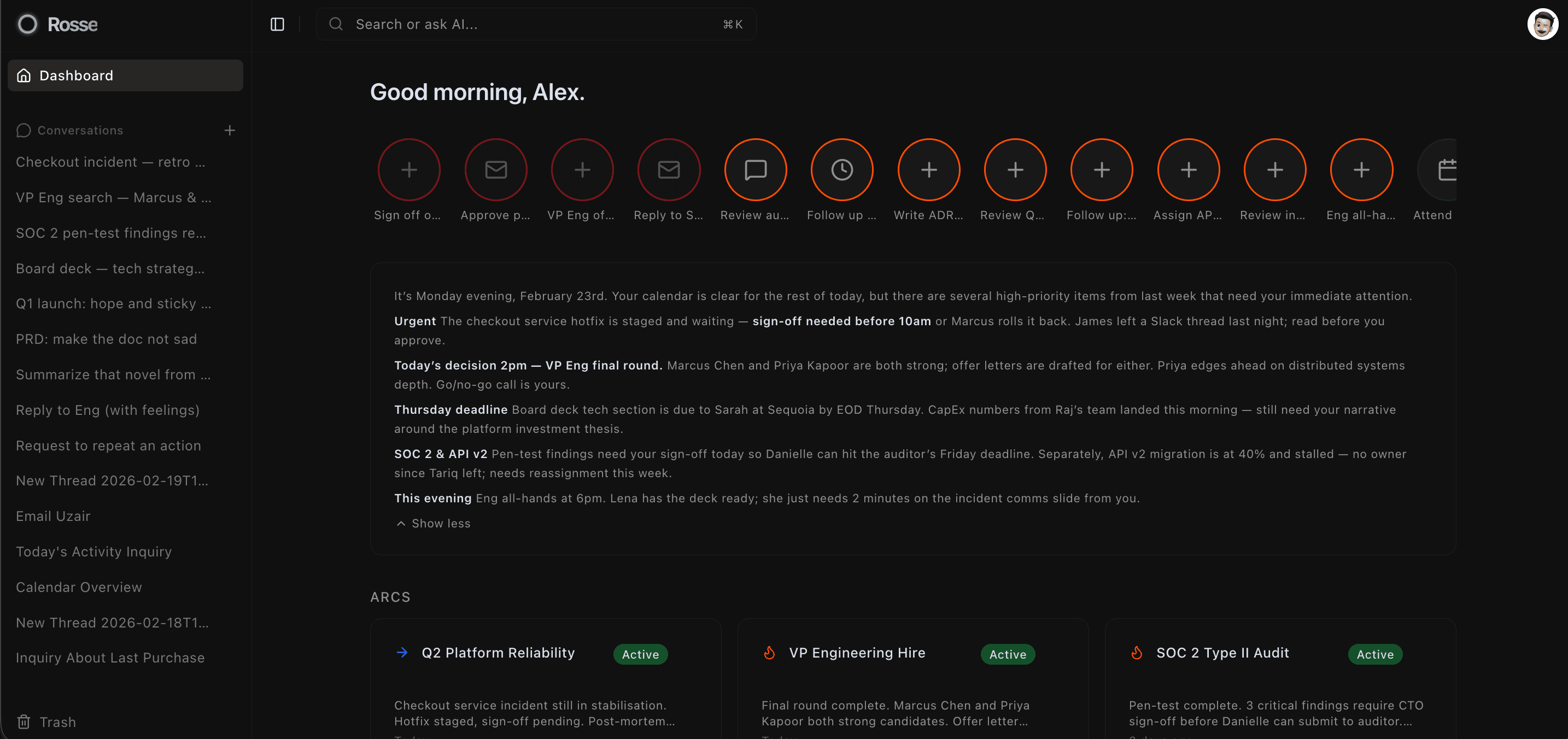Open the Trash menu item

[57, 722]
